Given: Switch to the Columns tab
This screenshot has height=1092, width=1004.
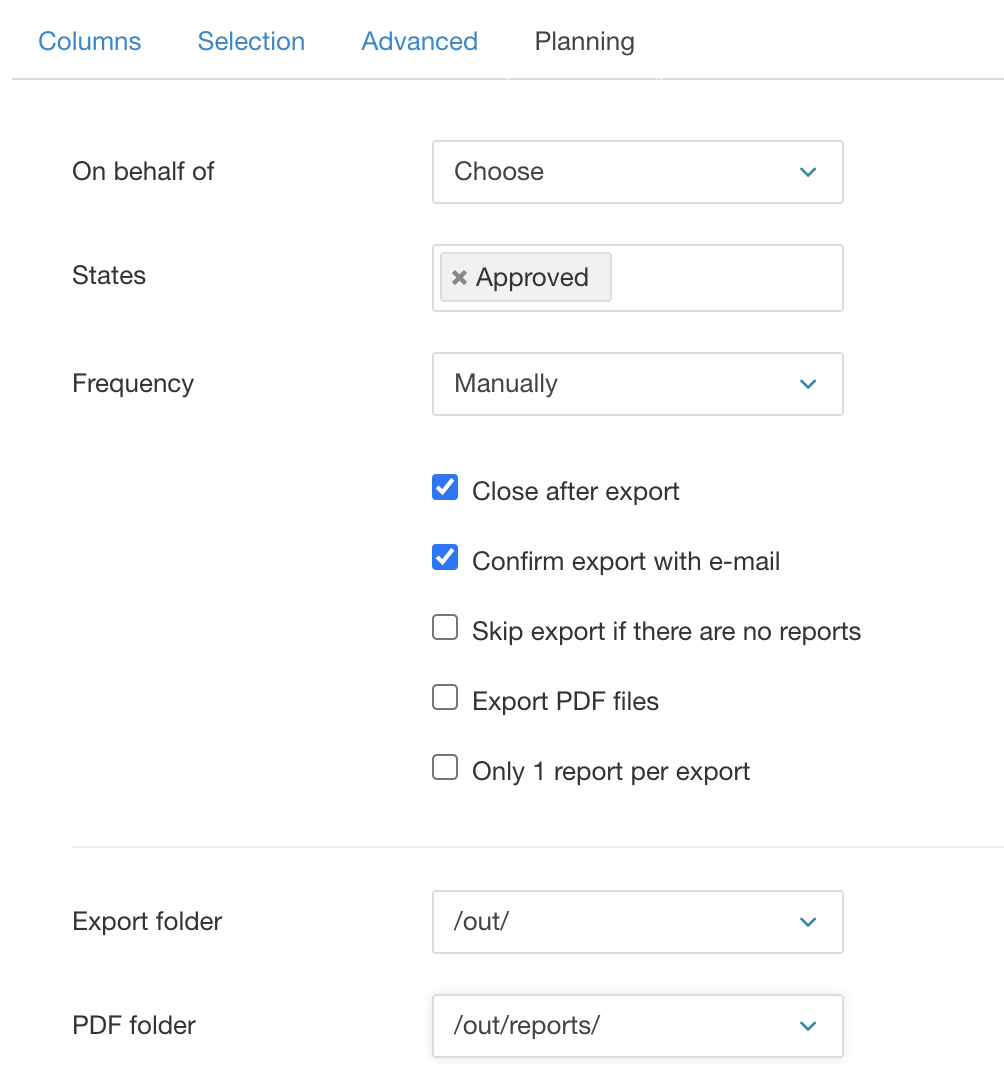Looking at the screenshot, I should 90,42.
